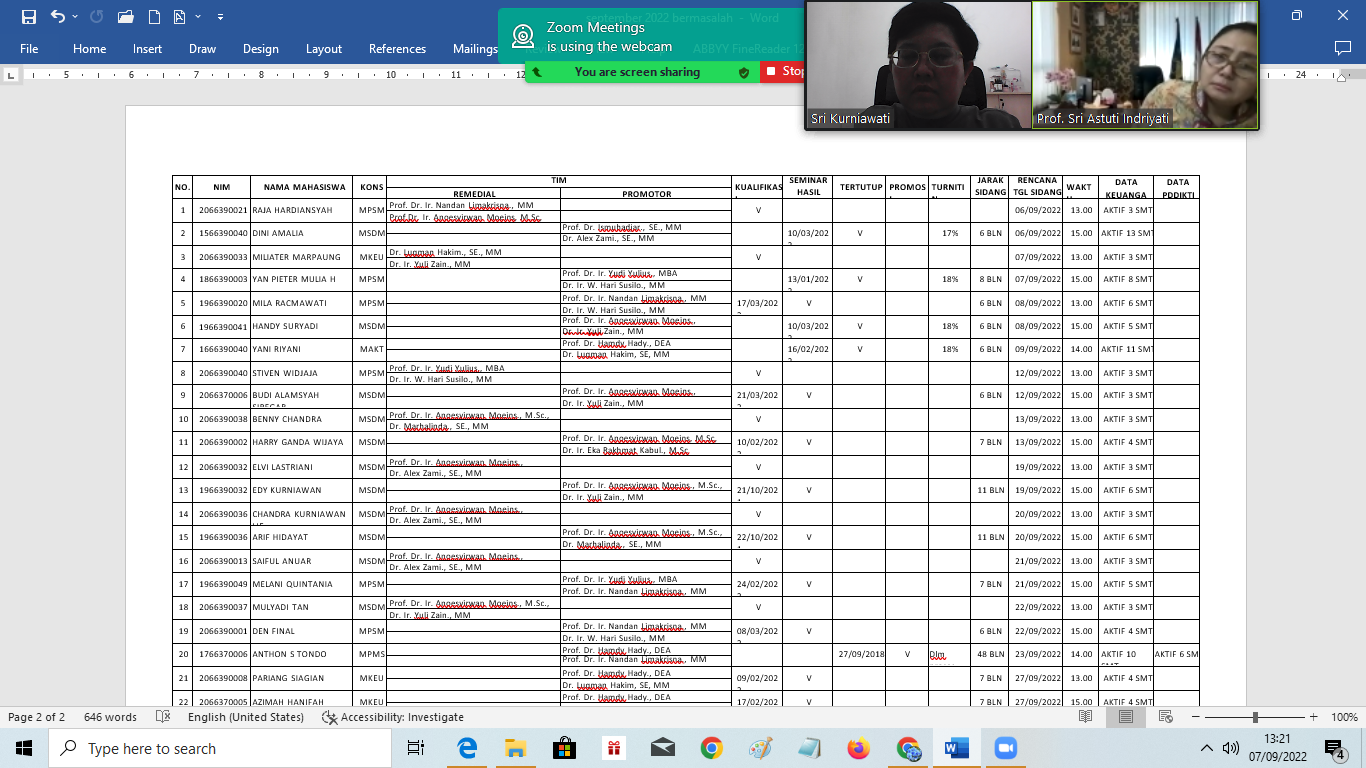The image size is (1366, 768).
Task: Click the red gift taskbar icon
Action: click(x=613, y=748)
